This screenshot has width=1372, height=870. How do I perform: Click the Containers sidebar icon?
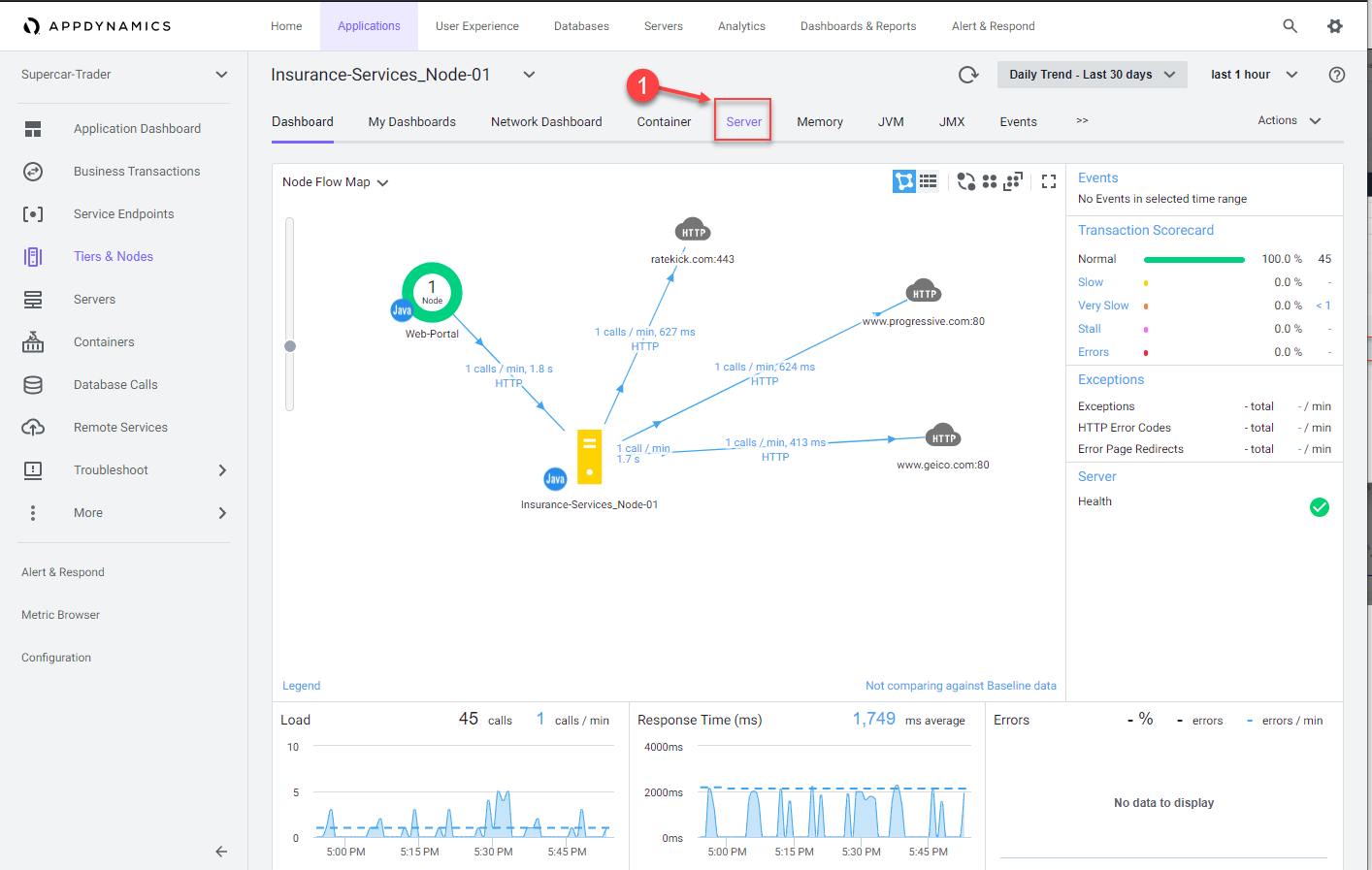[33, 341]
